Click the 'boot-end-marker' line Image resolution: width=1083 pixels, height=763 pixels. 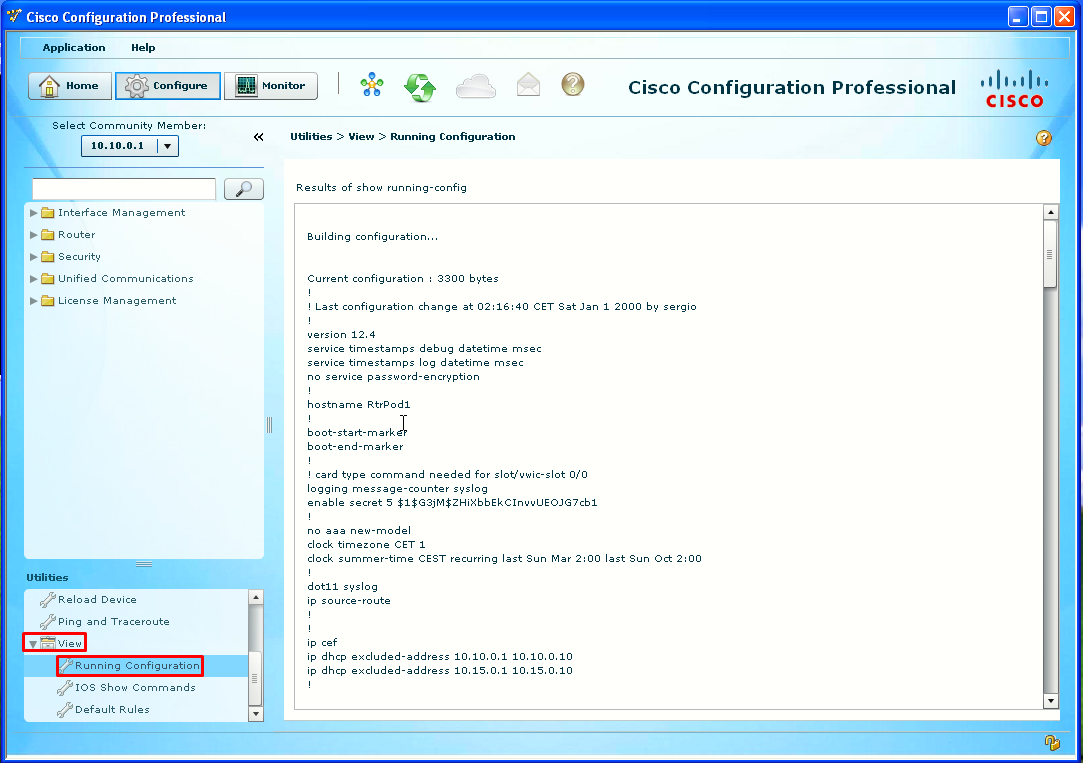pyautogui.click(x=355, y=447)
